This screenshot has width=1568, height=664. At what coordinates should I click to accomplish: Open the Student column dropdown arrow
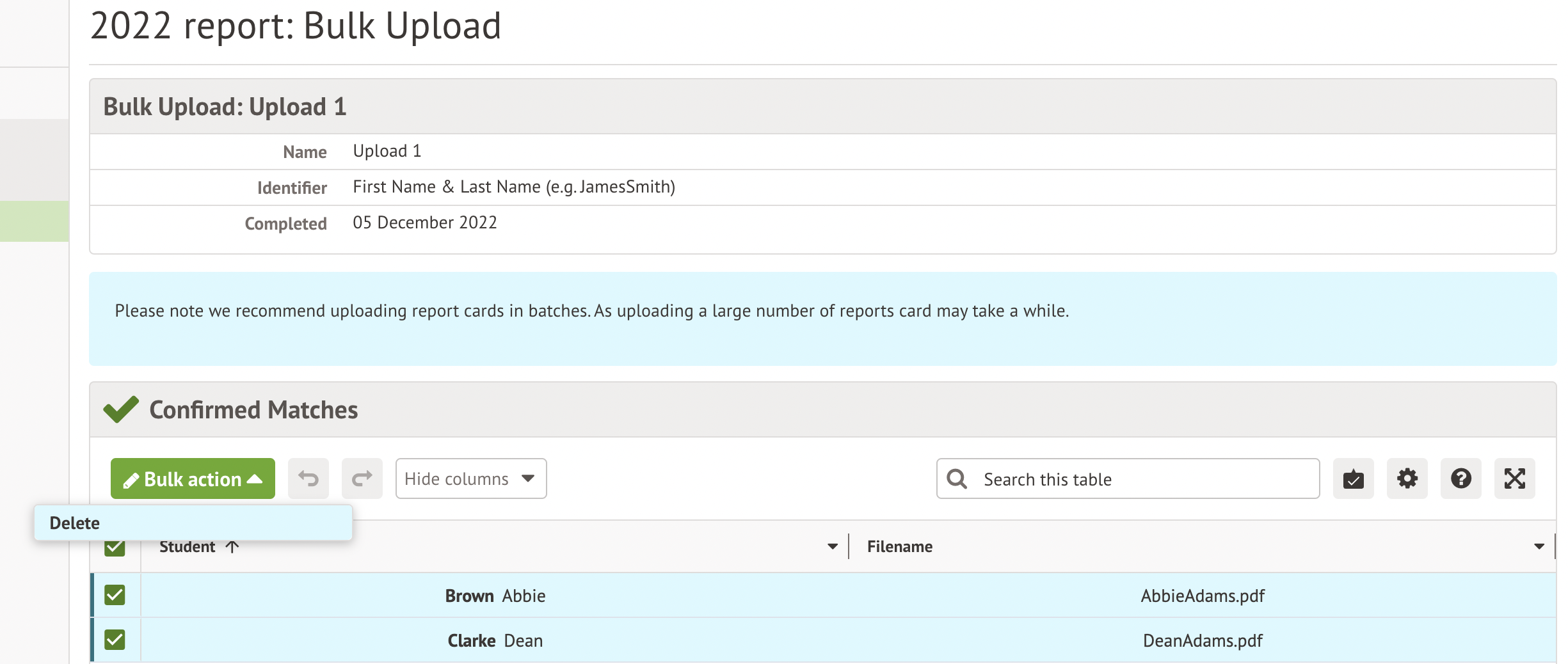(832, 547)
